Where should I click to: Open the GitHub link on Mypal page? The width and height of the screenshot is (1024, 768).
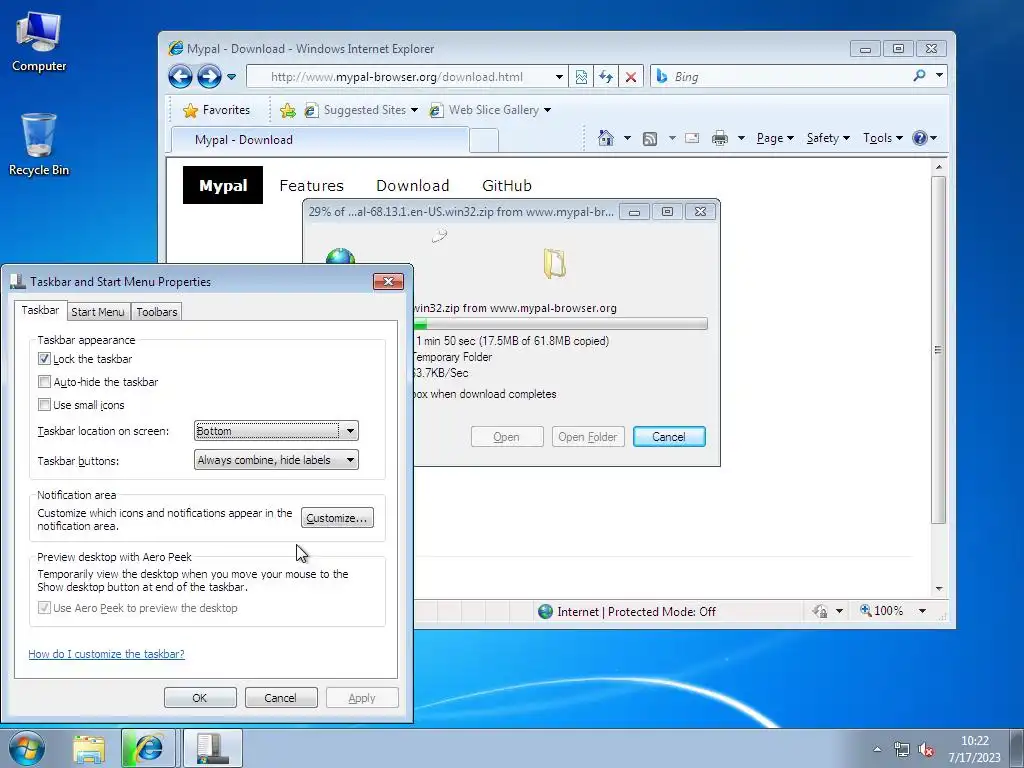(x=507, y=185)
